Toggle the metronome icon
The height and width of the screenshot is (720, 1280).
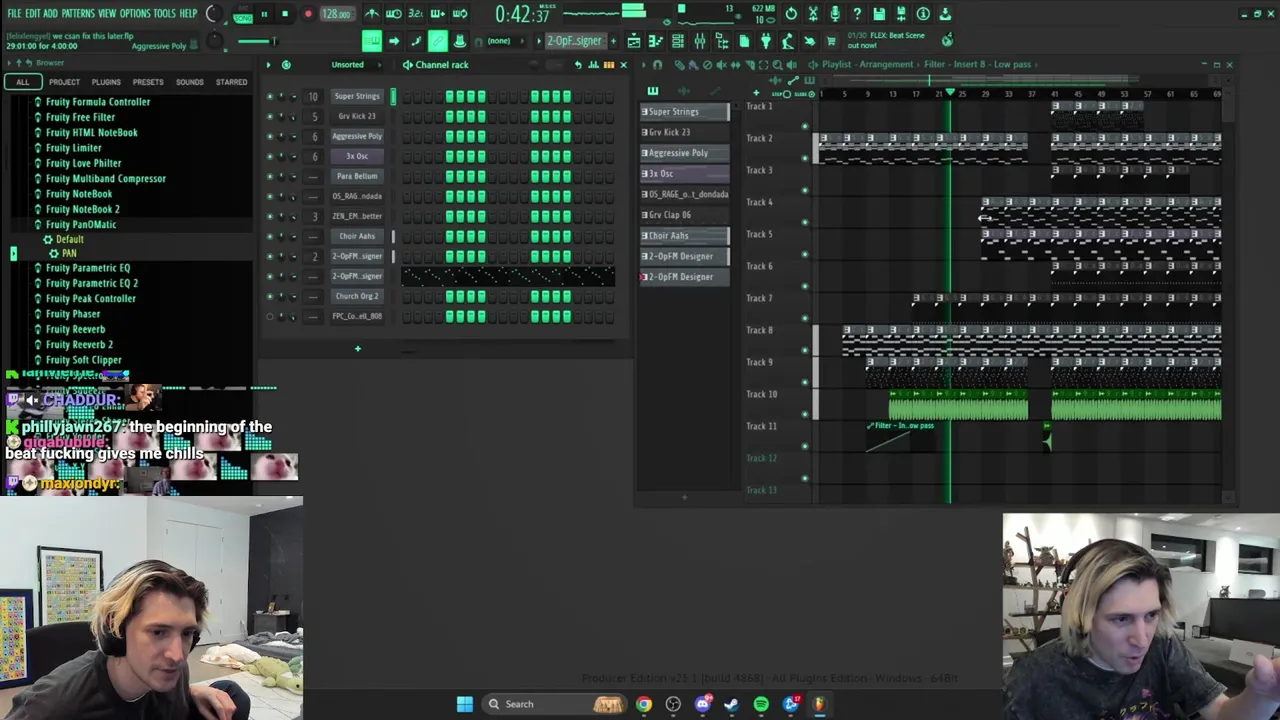click(372, 14)
